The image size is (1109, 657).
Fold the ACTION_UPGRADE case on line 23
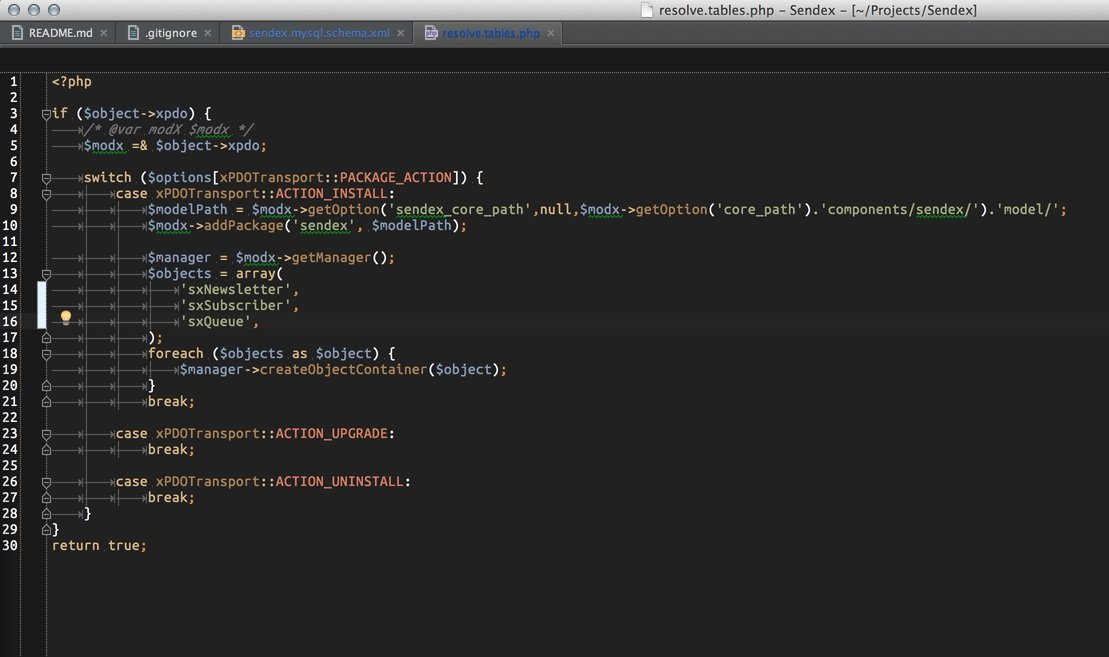46,434
